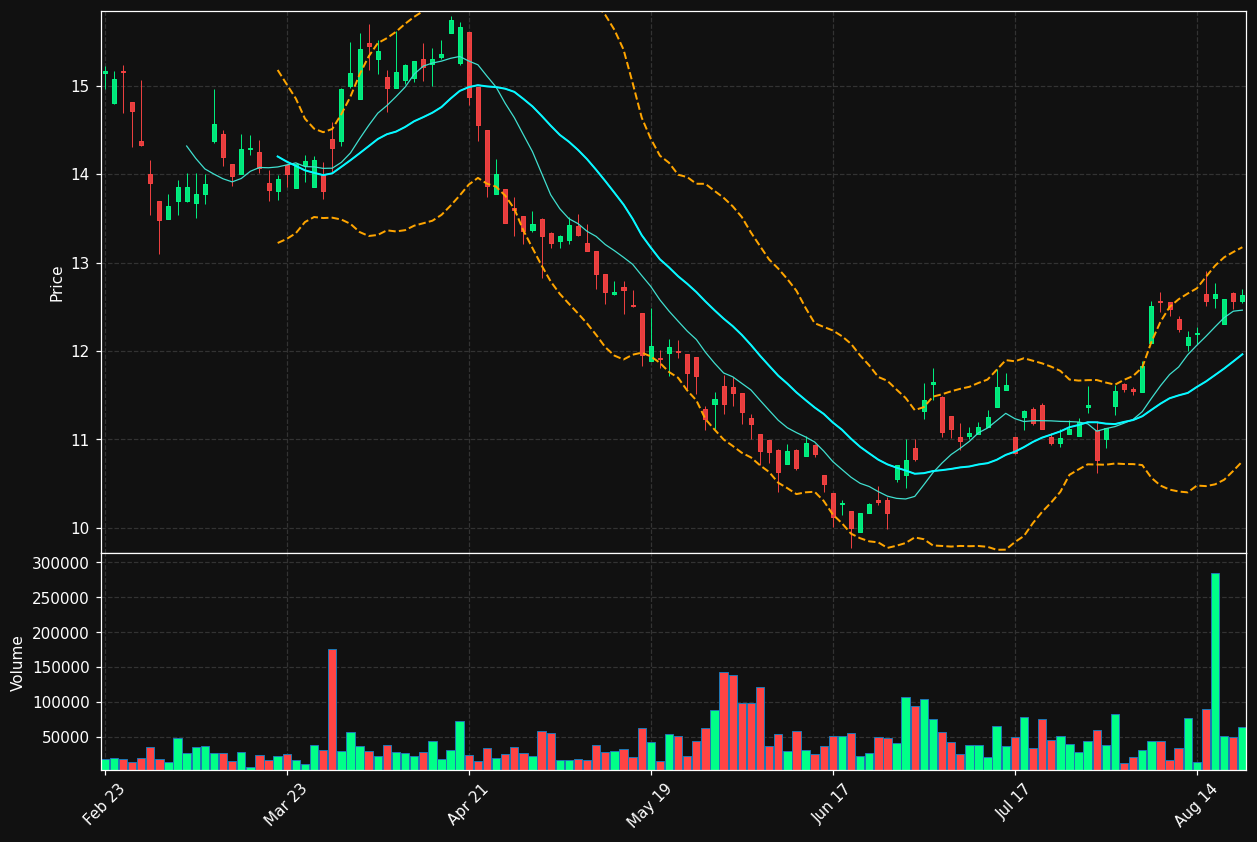Click the 'Apr 21' date label
This screenshot has height=842, width=1257.
469,804
